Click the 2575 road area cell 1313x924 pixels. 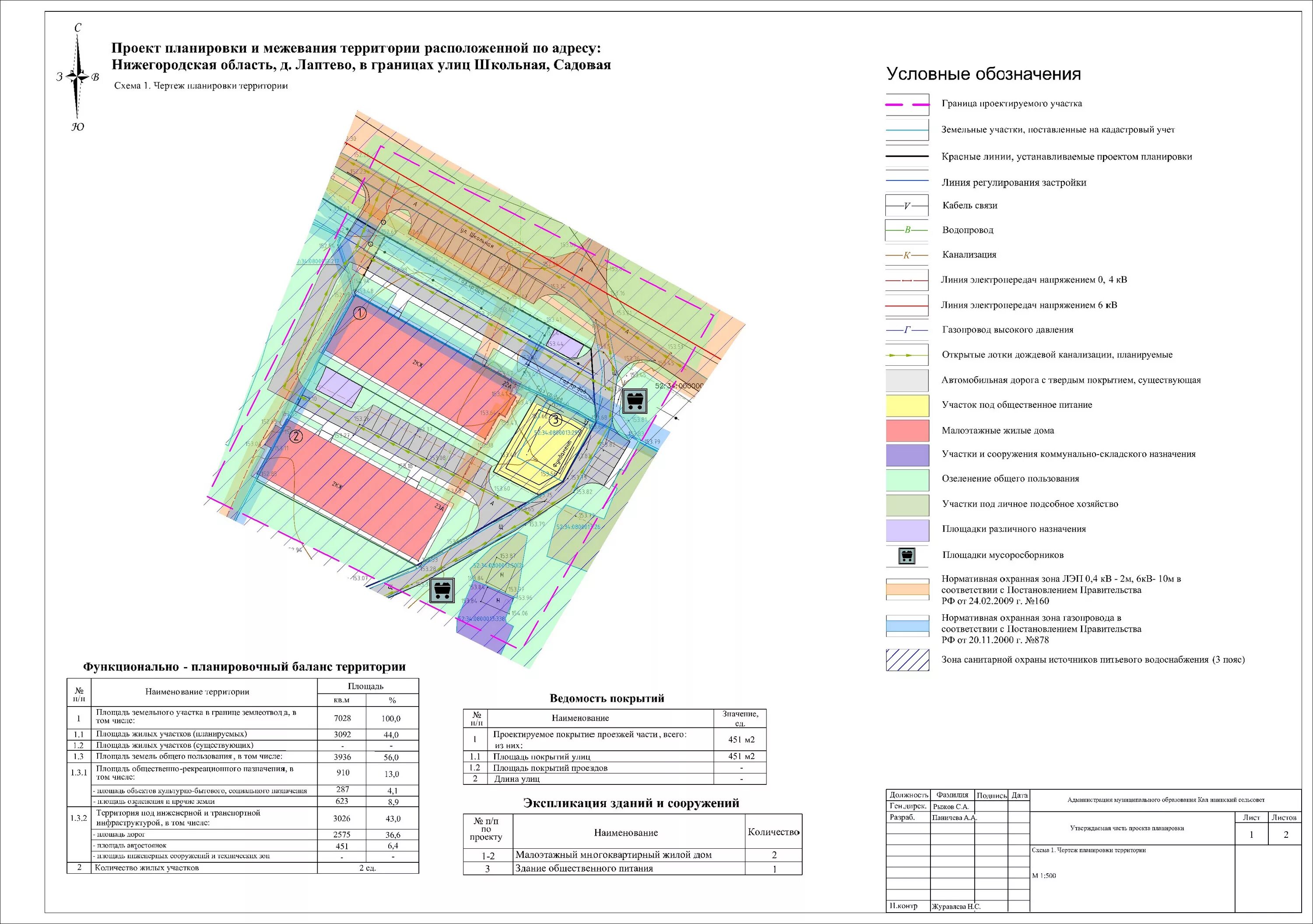click(342, 835)
